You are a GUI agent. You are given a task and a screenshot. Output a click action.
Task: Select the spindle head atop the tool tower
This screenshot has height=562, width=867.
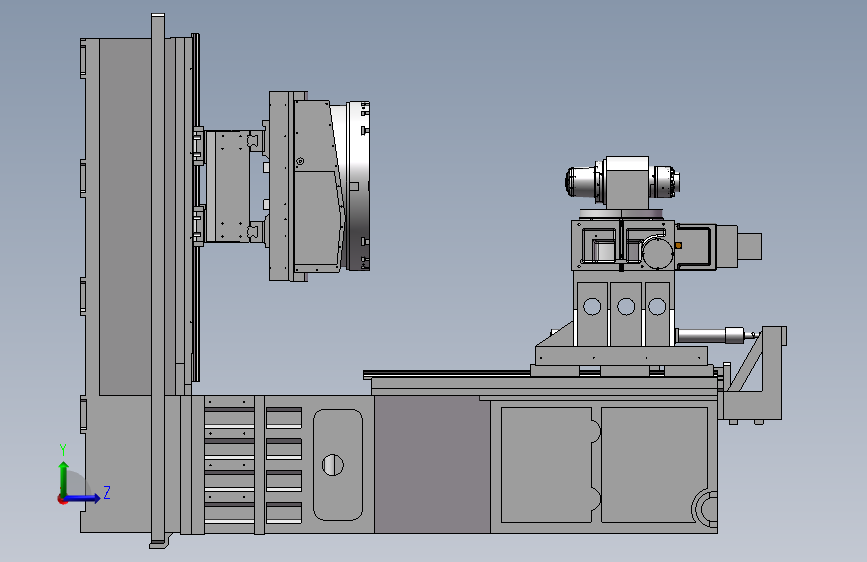623,182
